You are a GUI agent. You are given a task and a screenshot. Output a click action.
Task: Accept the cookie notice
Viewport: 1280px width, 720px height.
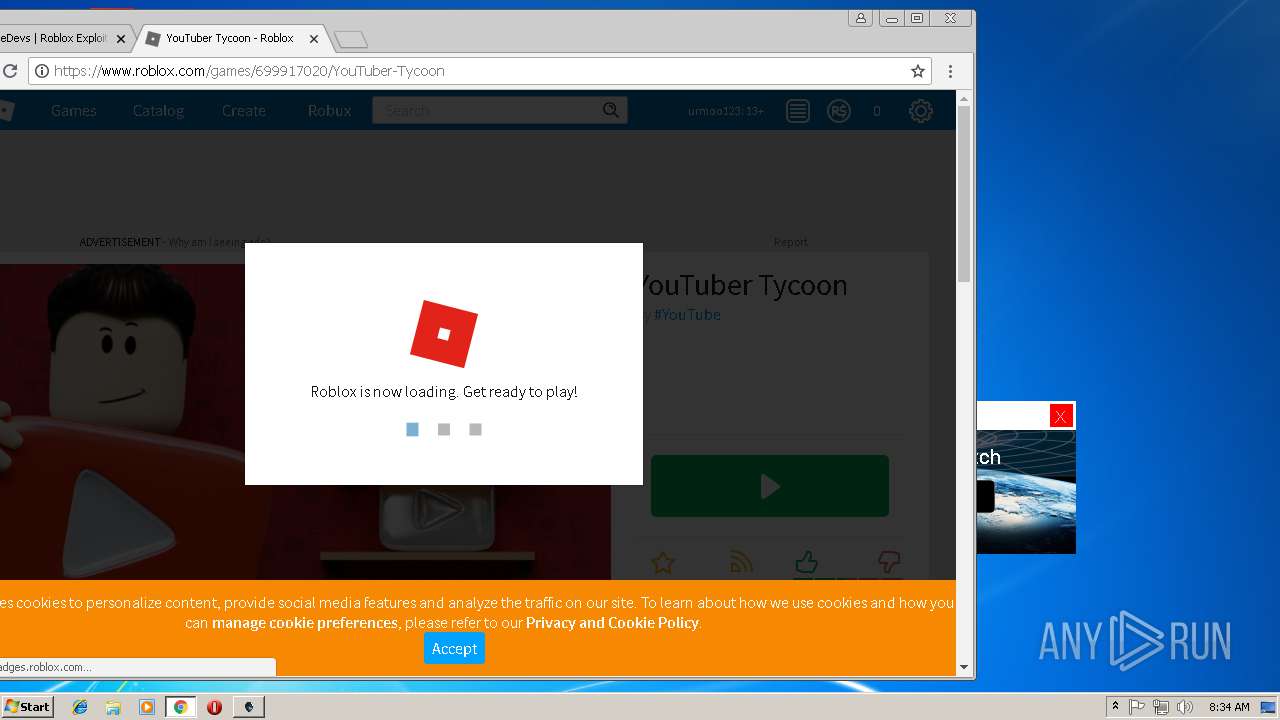454,648
